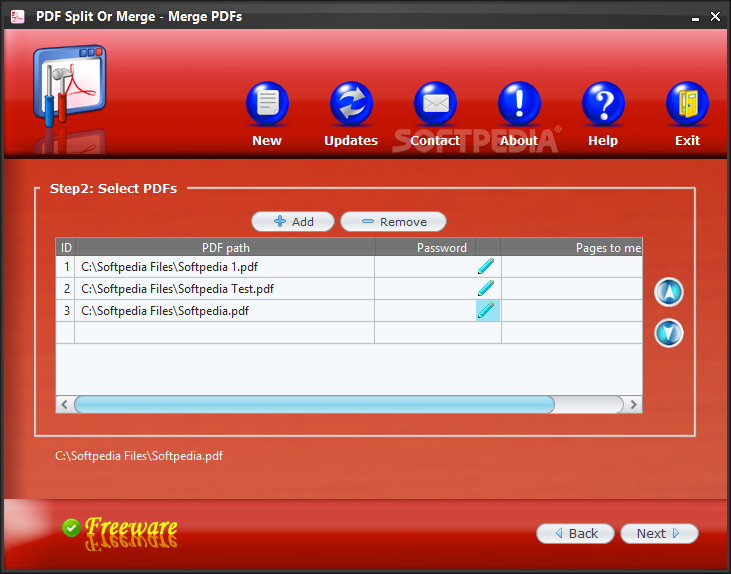The image size is (731, 574).
Task: Click the About label text
Action: pos(519,140)
